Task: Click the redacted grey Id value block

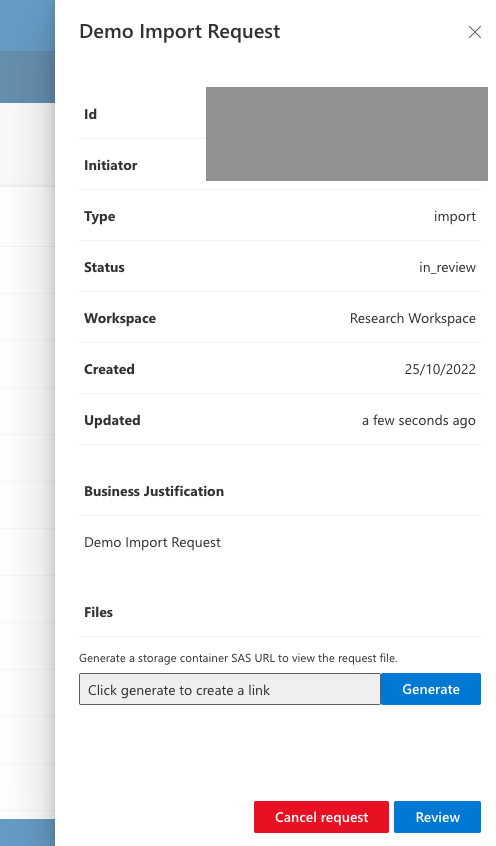Action: pyautogui.click(x=346, y=134)
